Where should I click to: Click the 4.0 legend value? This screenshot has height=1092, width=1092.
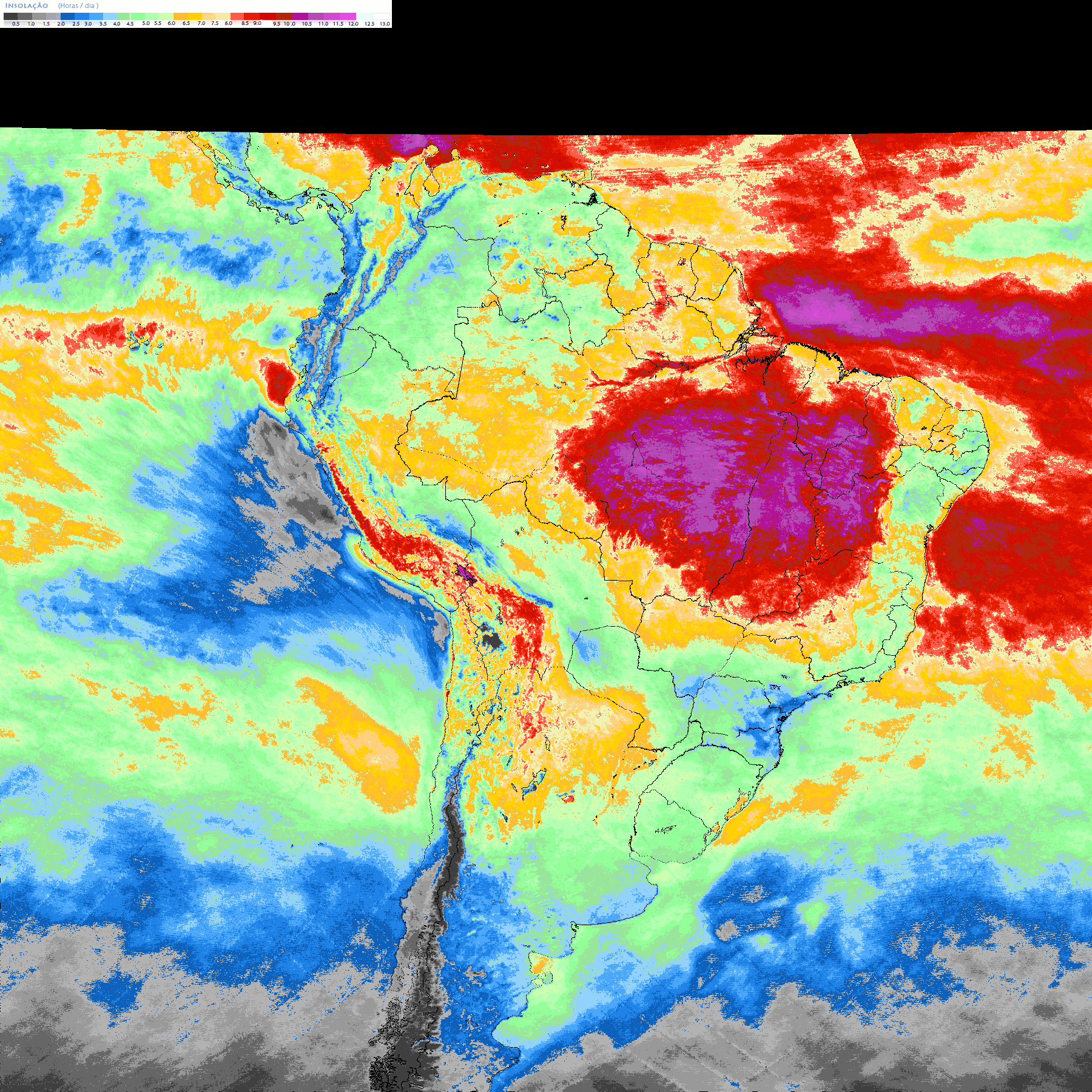[x=116, y=24]
